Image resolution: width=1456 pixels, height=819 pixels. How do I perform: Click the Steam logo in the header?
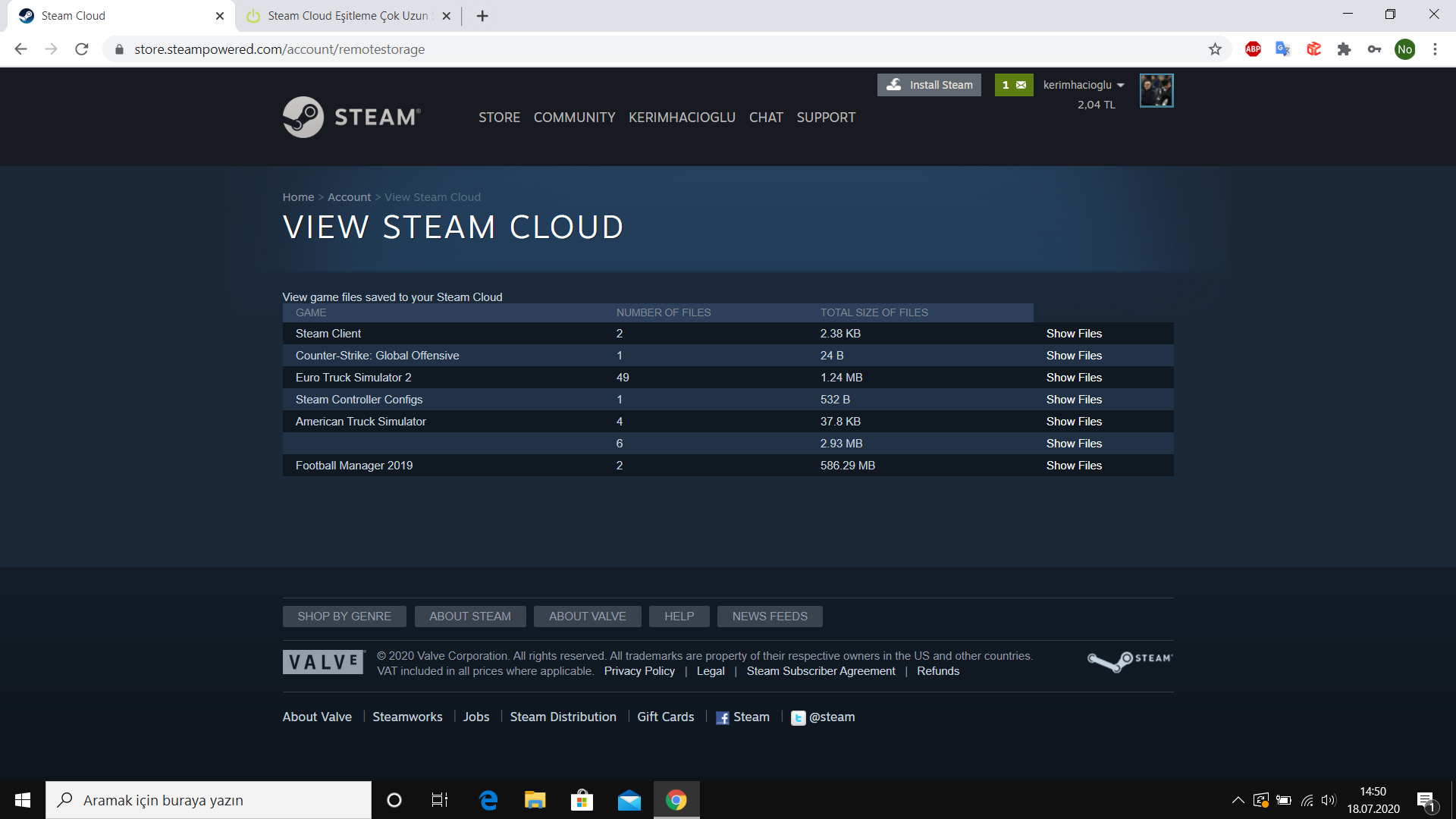click(351, 117)
